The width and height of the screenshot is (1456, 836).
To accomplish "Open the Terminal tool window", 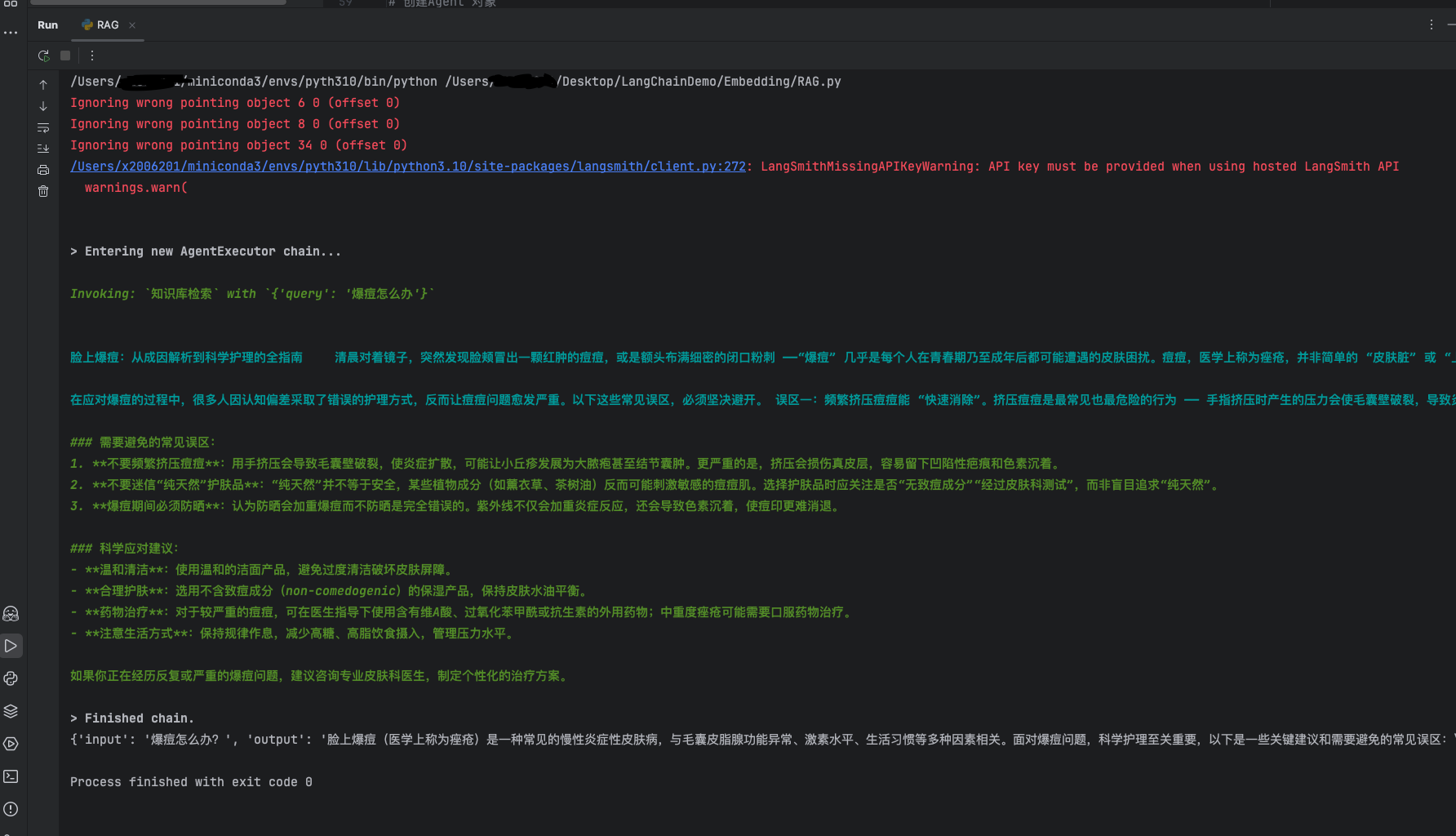I will coord(11,776).
